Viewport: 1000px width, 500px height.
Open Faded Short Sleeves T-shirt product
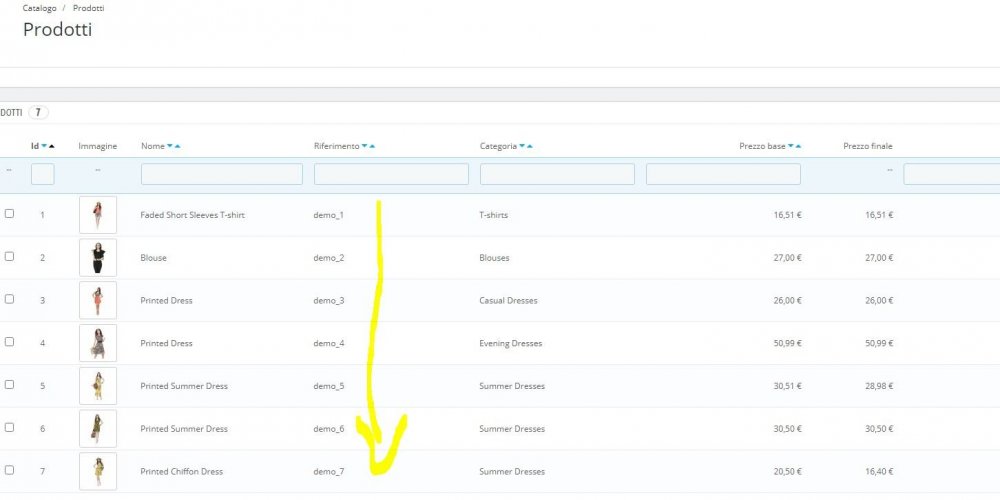(193, 216)
